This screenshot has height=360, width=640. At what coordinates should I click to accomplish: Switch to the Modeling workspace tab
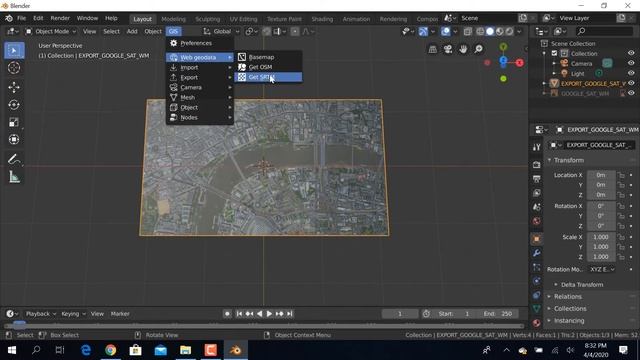pos(173,19)
